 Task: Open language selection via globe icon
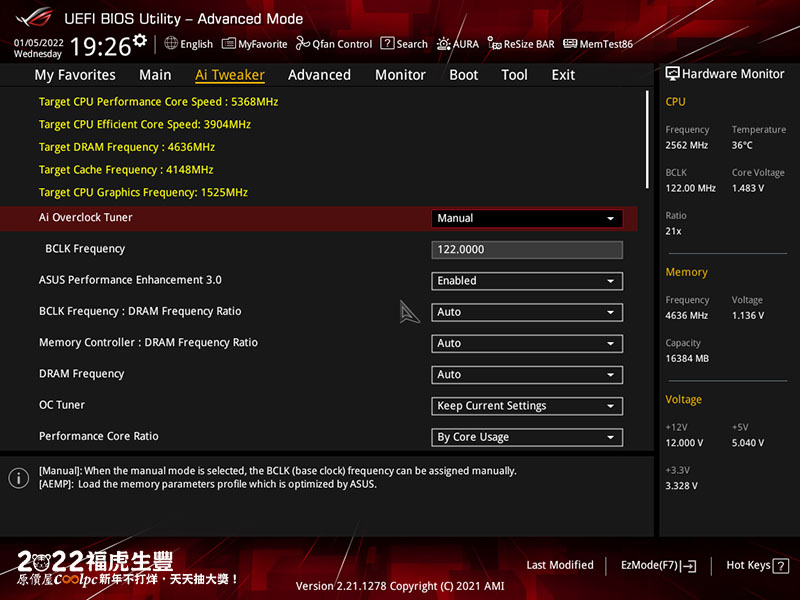coord(171,44)
